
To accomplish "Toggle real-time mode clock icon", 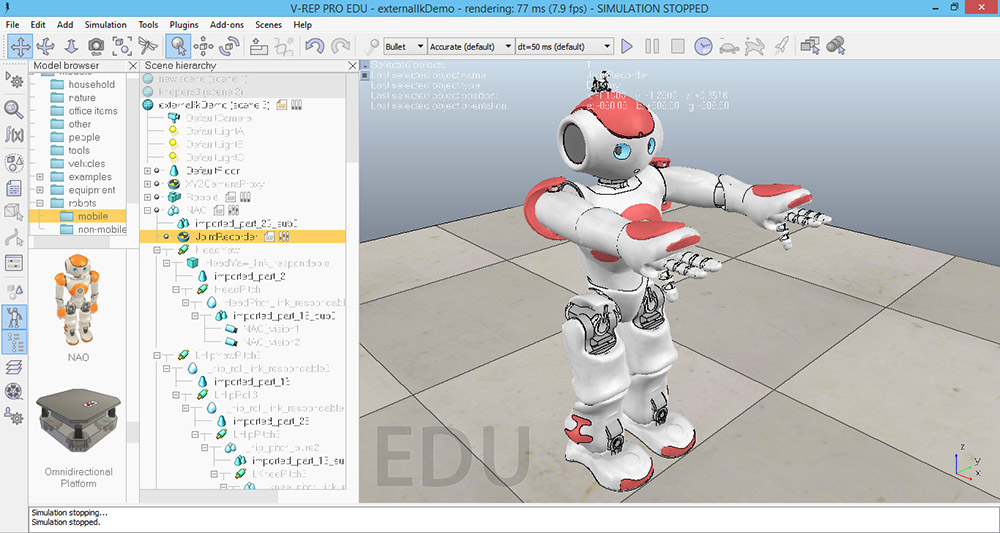I will click(703, 47).
